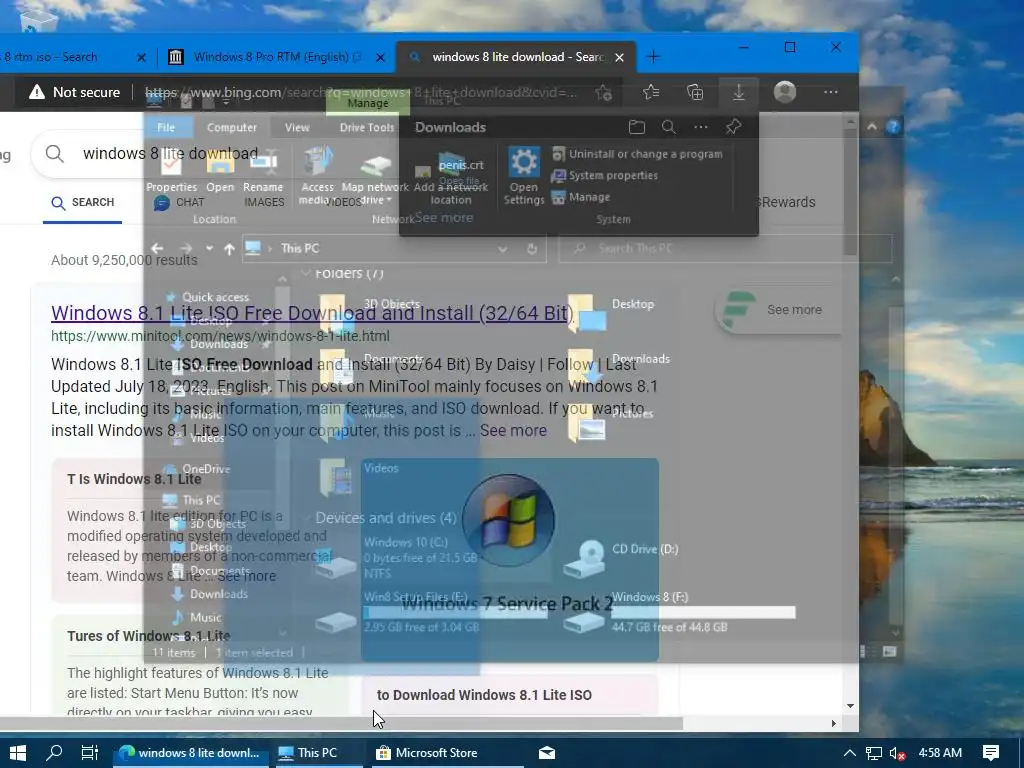The image size is (1024, 768).
Task: Open more options in Downloads panel
Action: click(701, 127)
